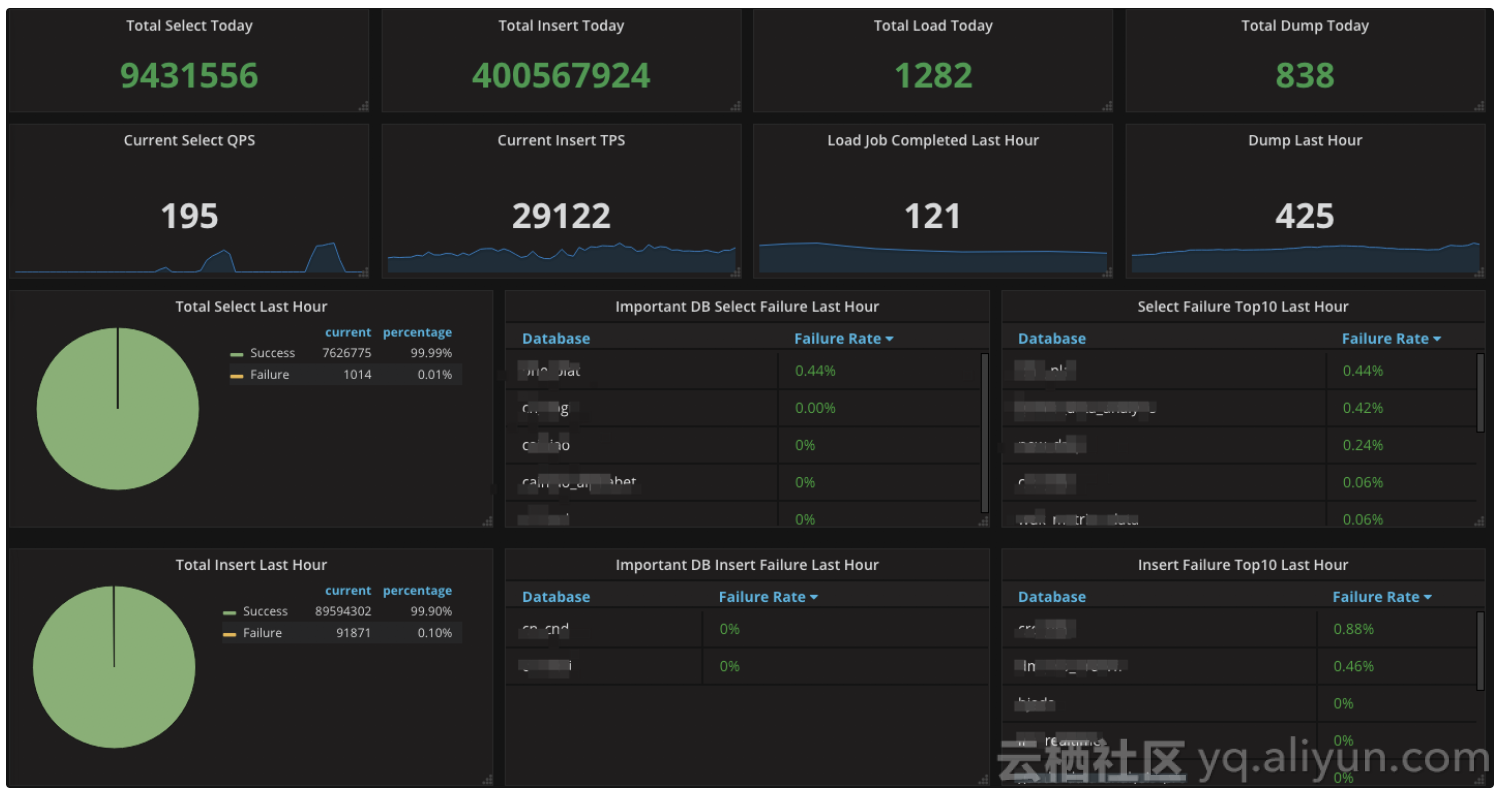Click resize handle of Total Insert Today panel

pos(735,106)
